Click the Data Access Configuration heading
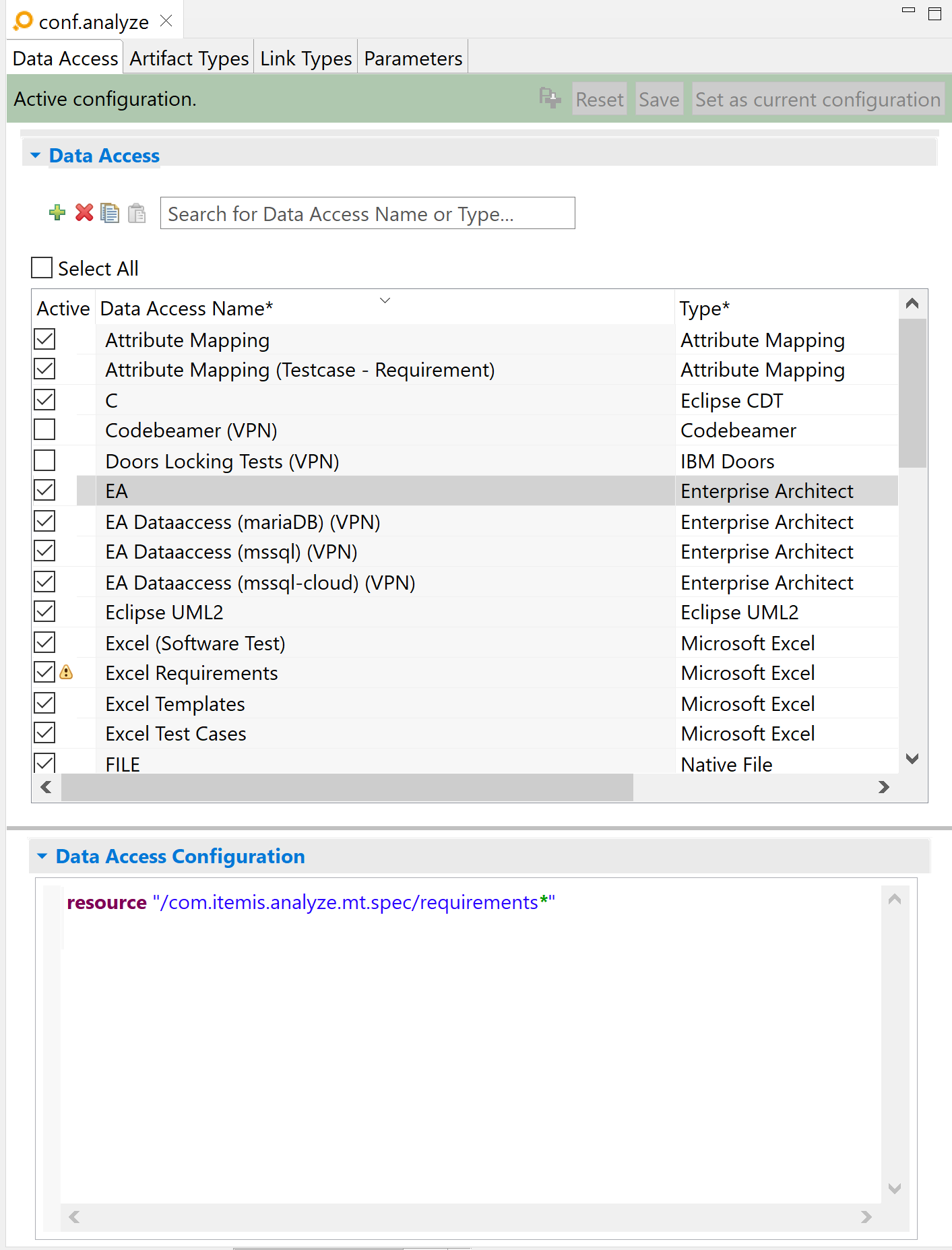The height and width of the screenshot is (1250, 952). coord(180,856)
